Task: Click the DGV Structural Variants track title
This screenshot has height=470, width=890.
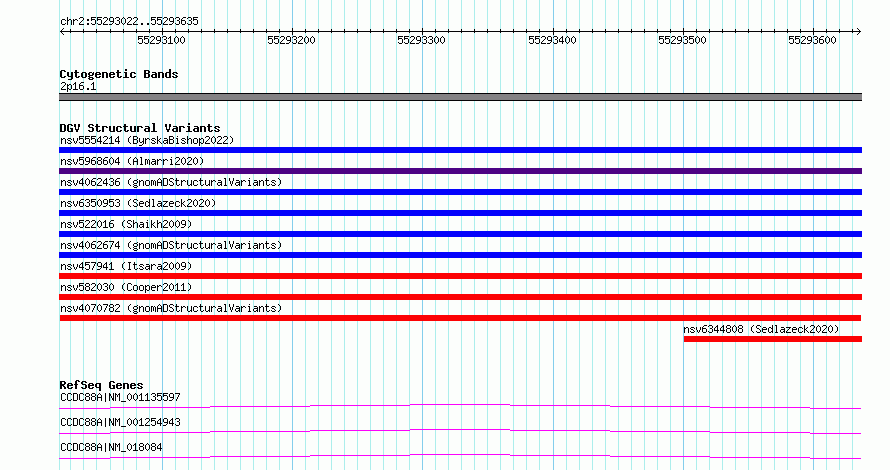Action: (140, 128)
